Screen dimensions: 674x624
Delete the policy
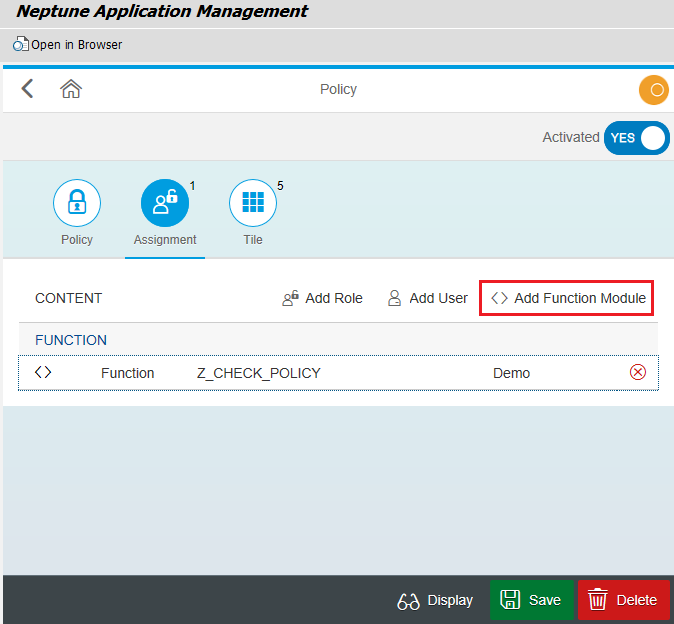coord(623,600)
